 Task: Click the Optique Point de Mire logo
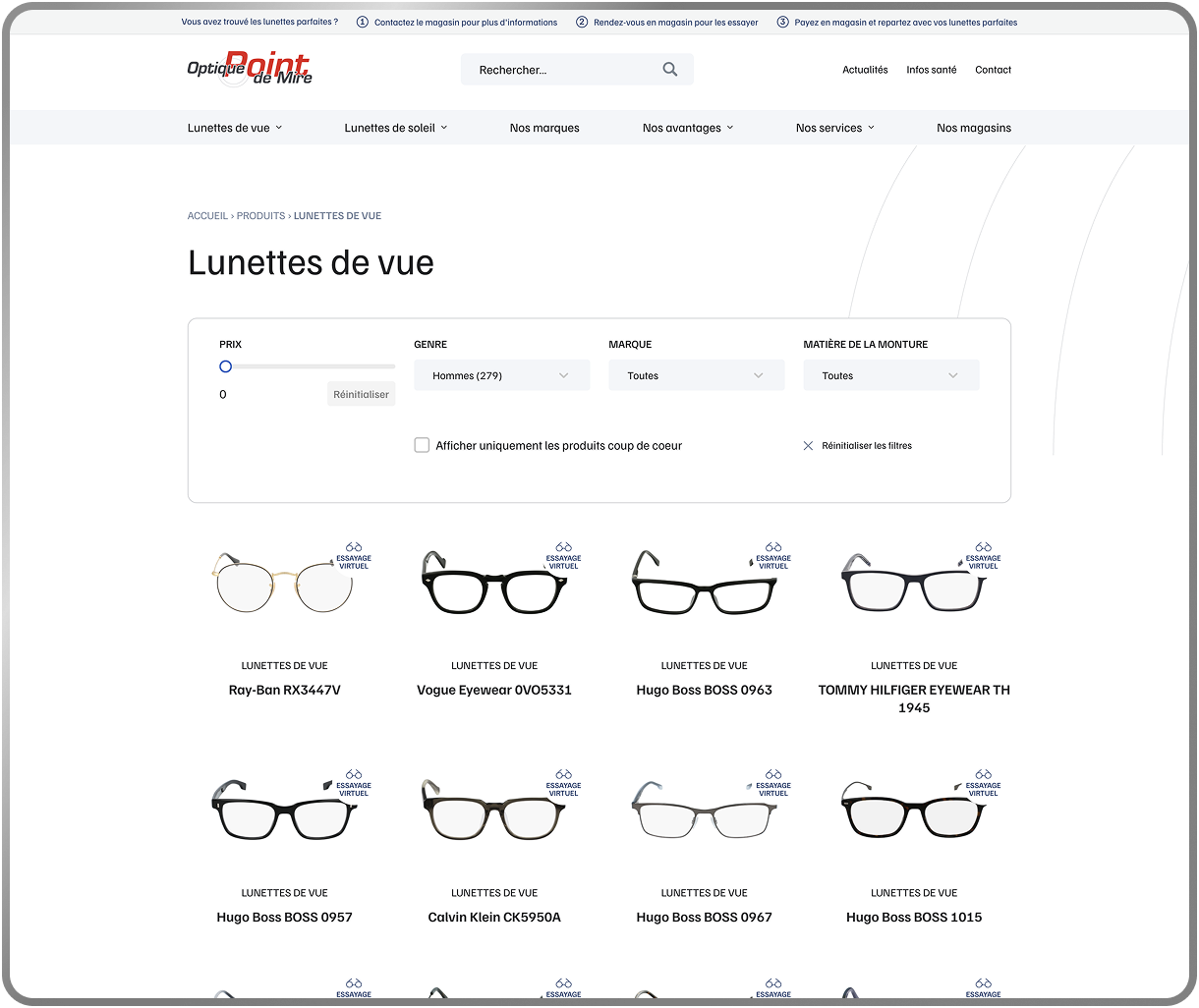point(250,70)
